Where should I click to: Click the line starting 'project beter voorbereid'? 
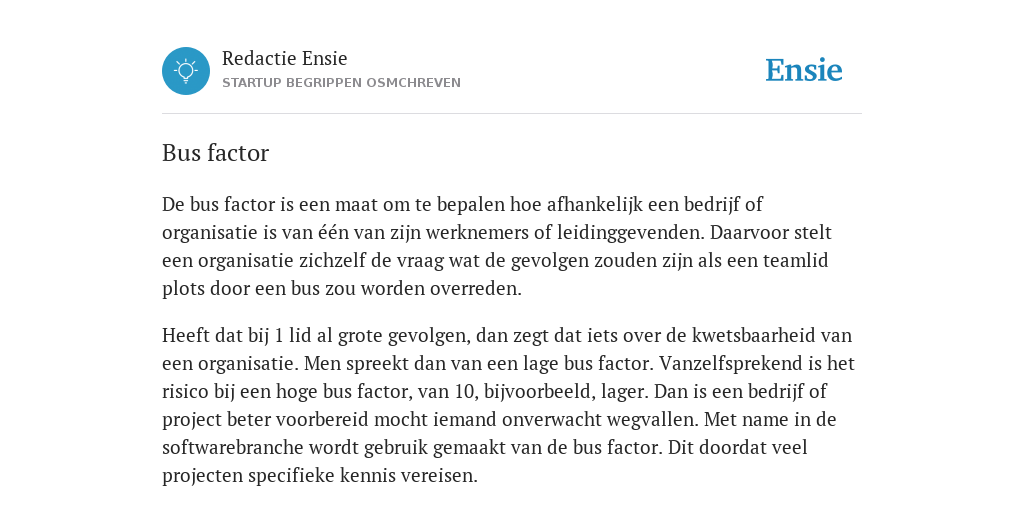point(499,419)
